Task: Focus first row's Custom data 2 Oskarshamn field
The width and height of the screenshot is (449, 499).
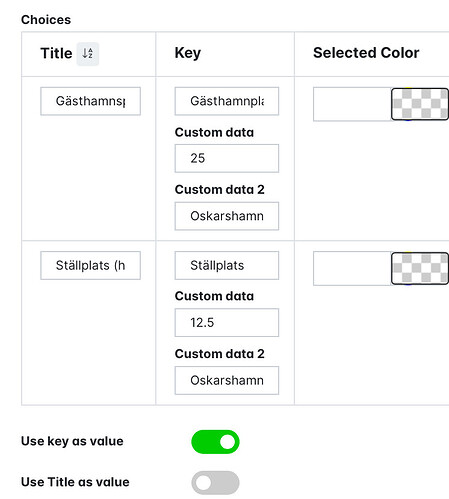Action: 227,216
